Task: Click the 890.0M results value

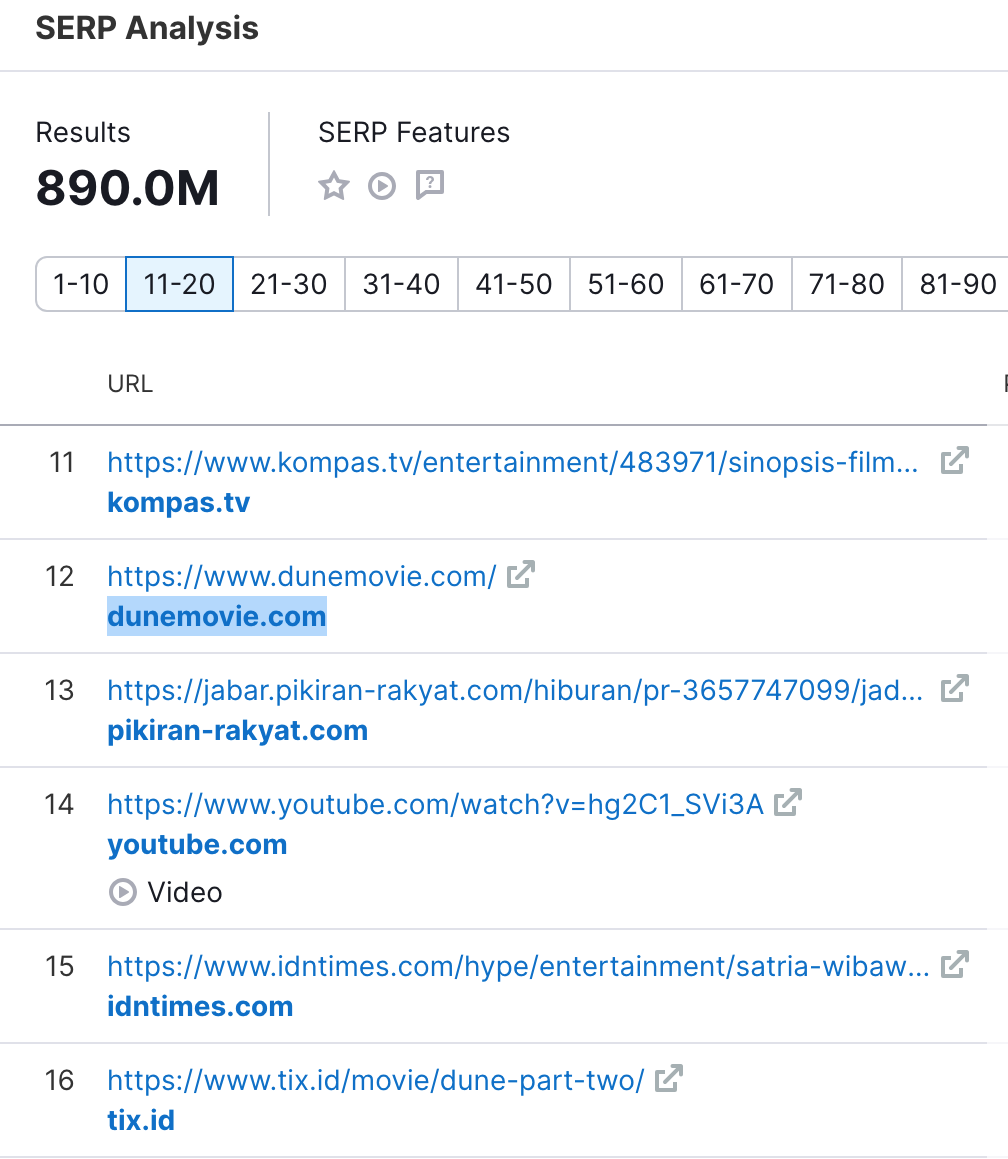Action: pos(127,188)
